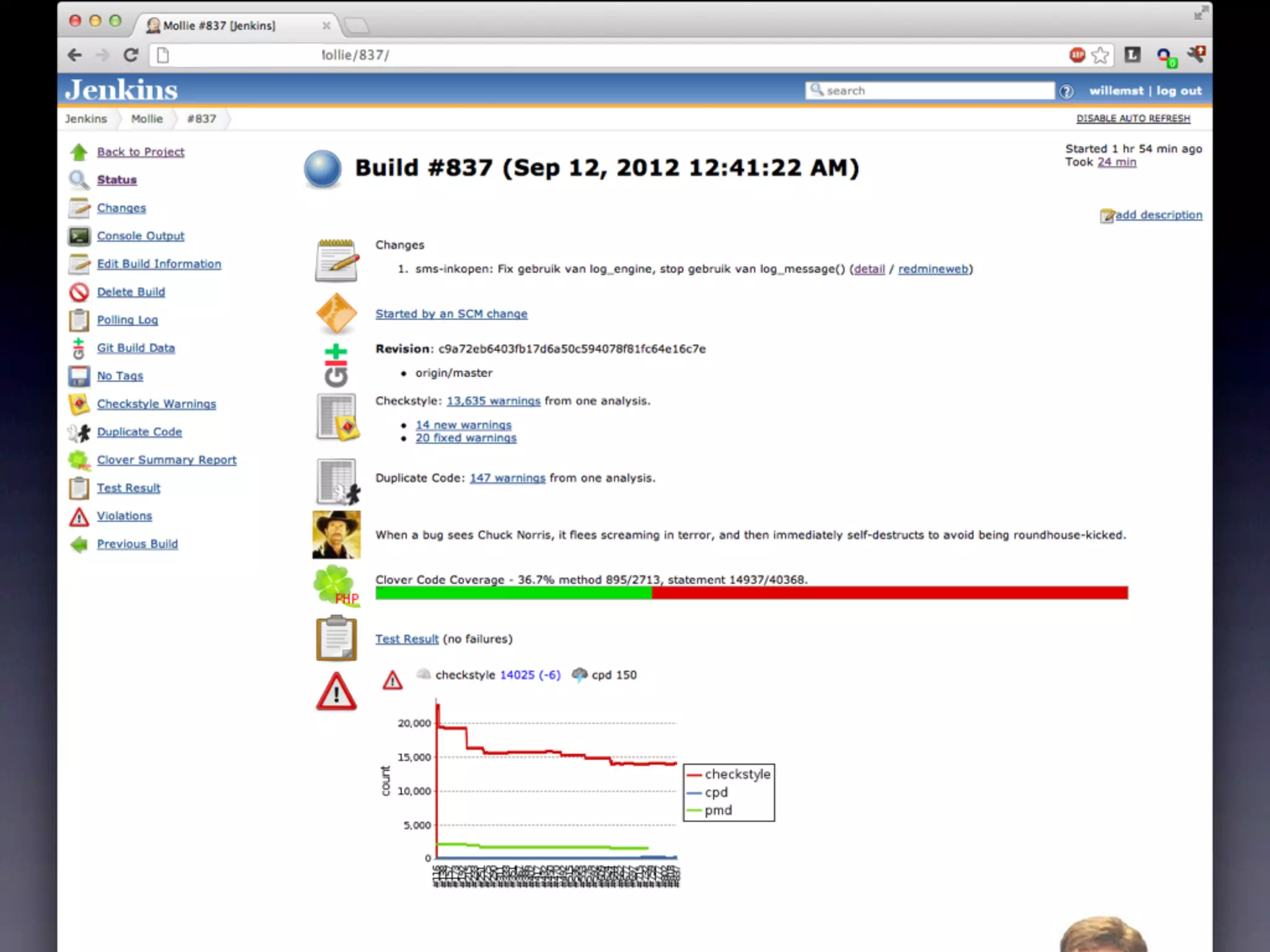Click the green Back to Project arrow
The height and width of the screenshot is (952, 1270).
click(x=79, y=152)
